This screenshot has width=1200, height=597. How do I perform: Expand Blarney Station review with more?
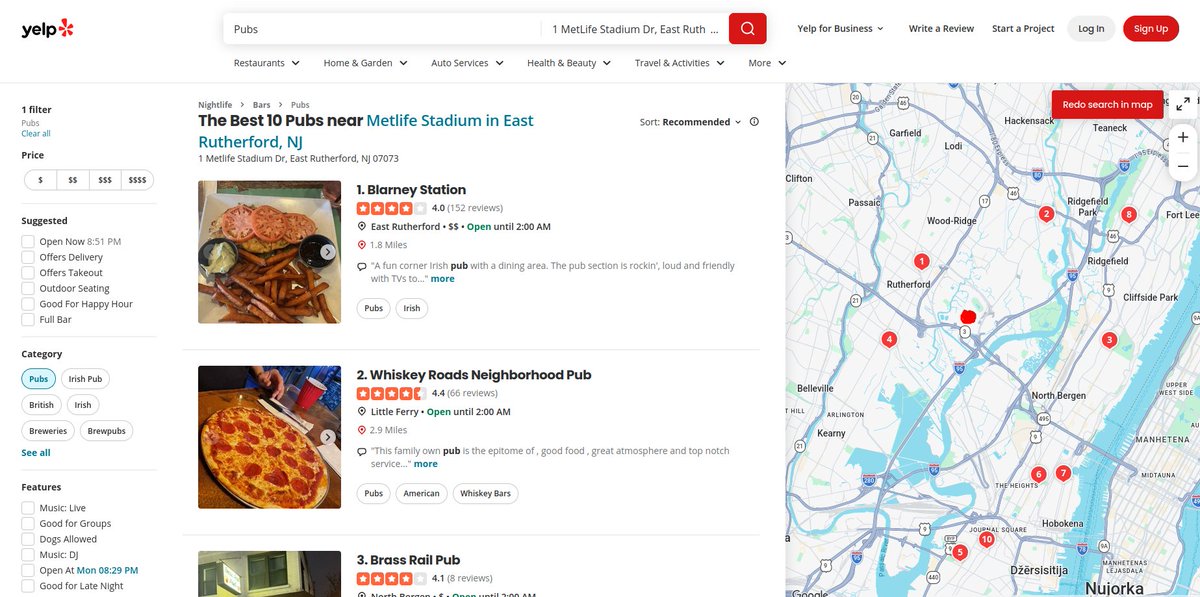click(x=442, y=279)
